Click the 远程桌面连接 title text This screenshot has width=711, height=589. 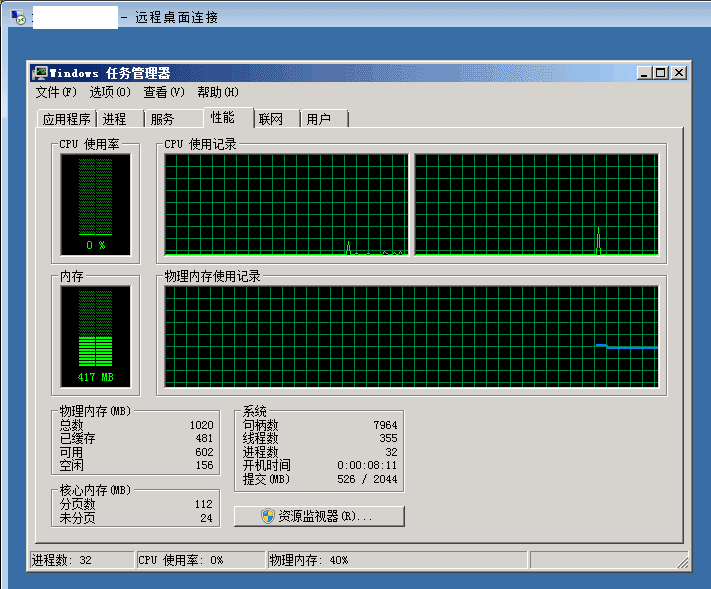tap(176, 17)
